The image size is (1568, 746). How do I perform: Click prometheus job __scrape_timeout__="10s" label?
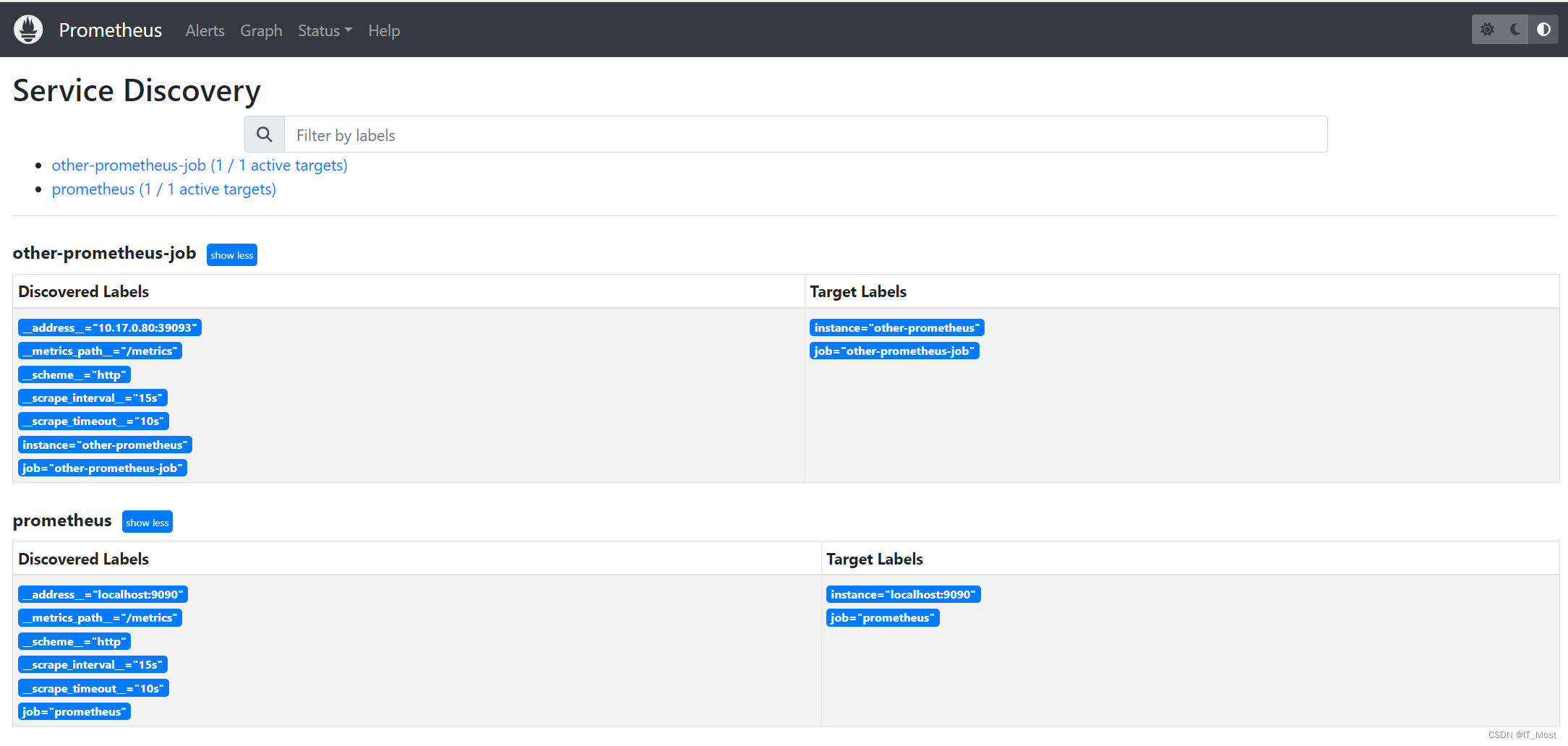point(93,689)
